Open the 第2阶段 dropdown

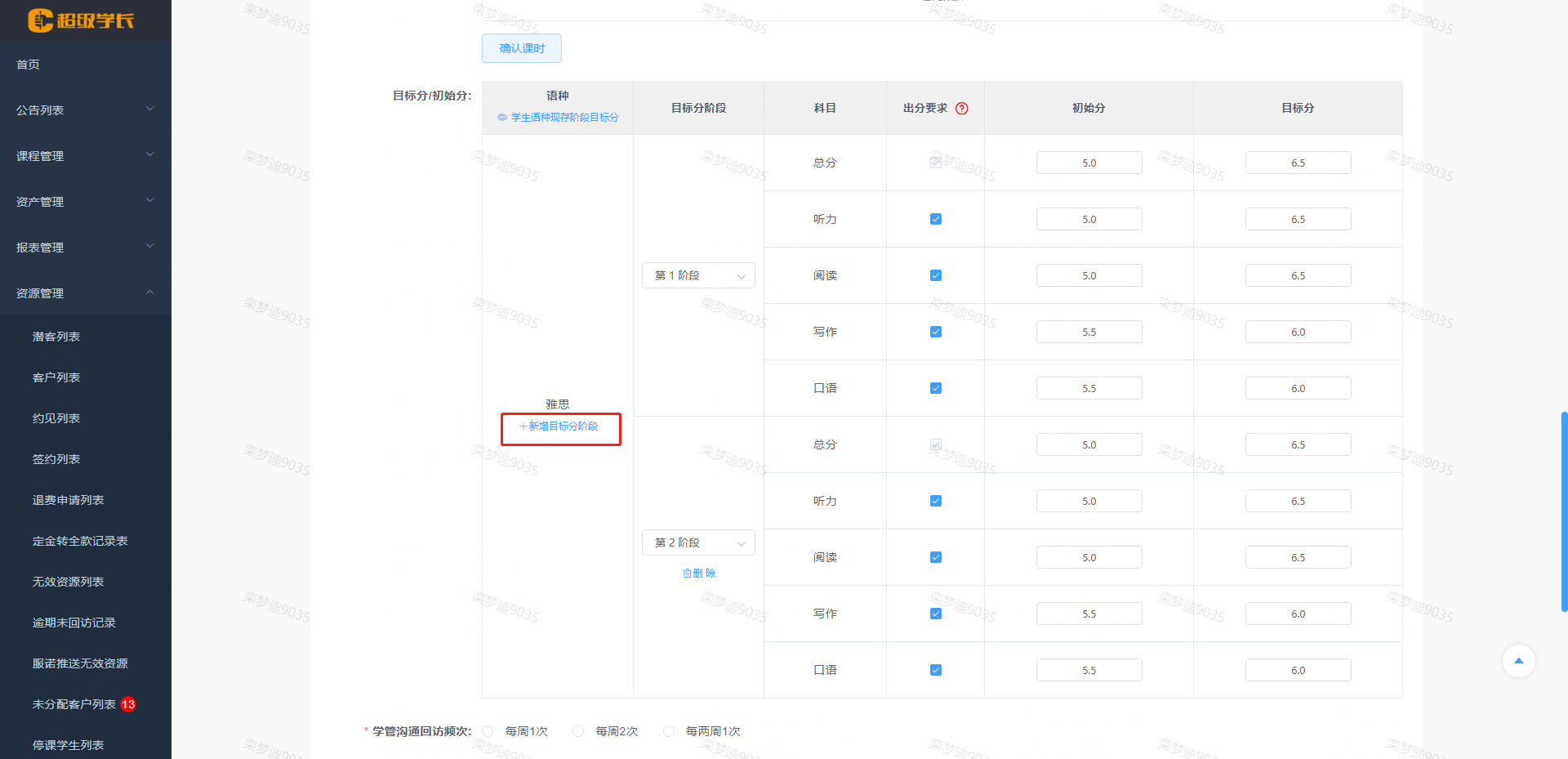[x=698, y=542]
